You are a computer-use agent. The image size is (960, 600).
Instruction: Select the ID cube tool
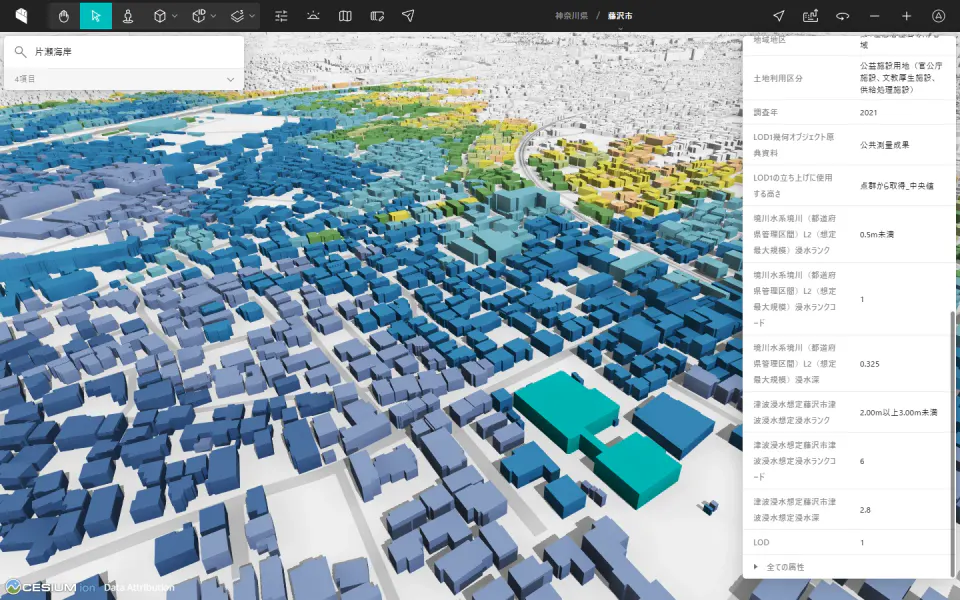coord(198,16)
